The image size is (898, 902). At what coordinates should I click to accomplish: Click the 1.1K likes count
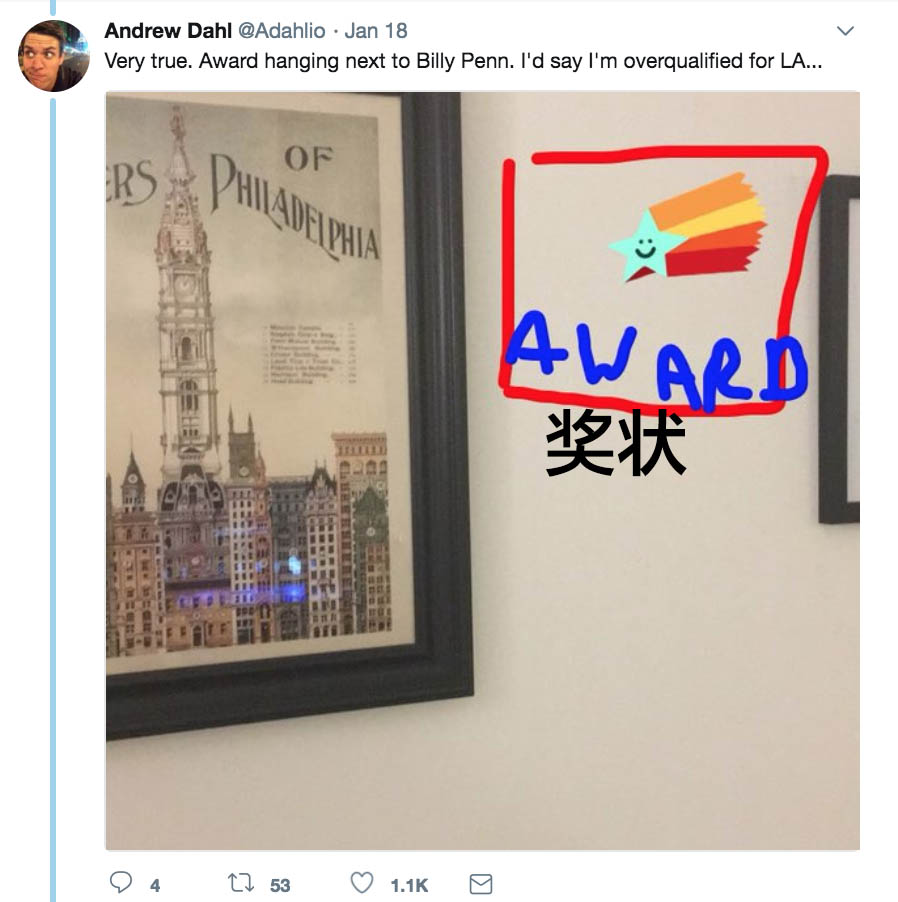click(x=409, y=885)
